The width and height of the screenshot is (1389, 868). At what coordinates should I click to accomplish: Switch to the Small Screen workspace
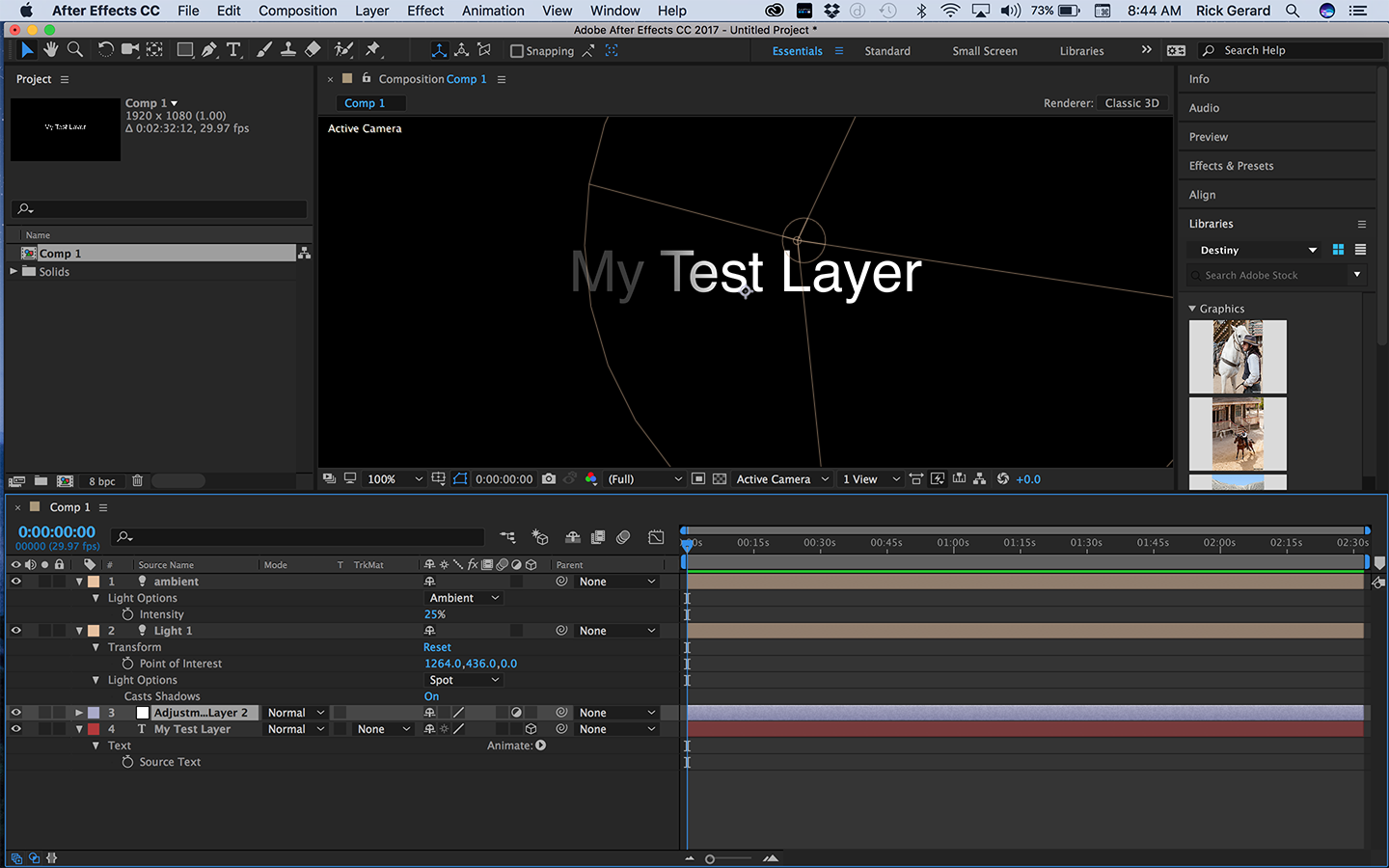pyautogui.click(x=985, y=51)
